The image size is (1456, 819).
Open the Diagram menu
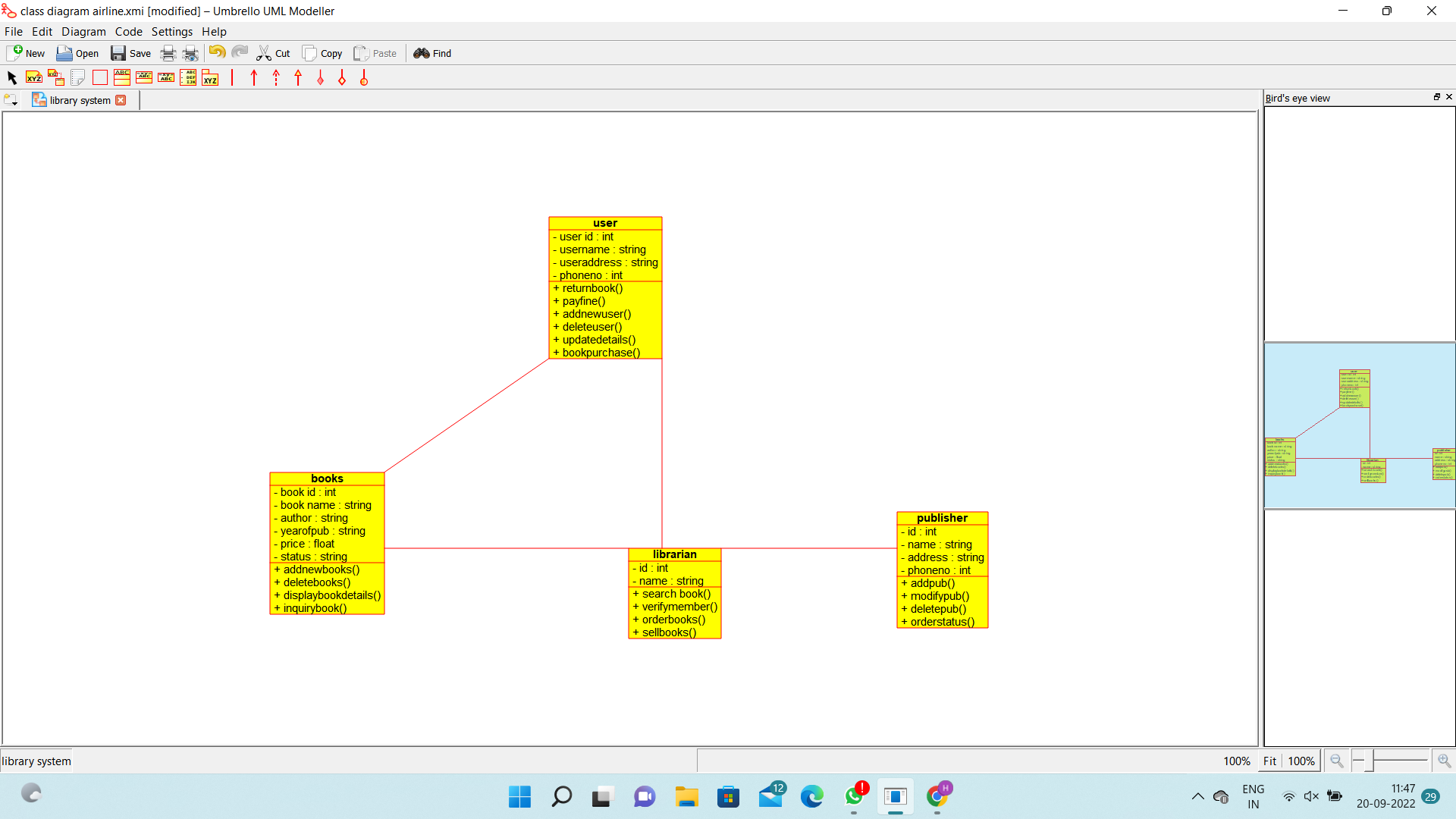point(83,32)
